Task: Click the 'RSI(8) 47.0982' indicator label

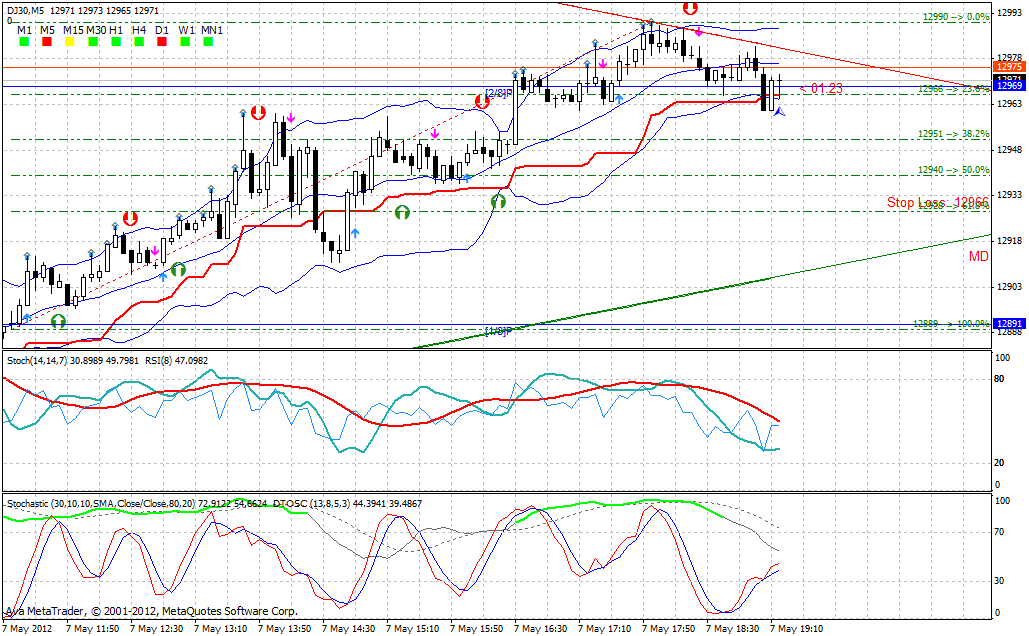Action: pos(177,360)
